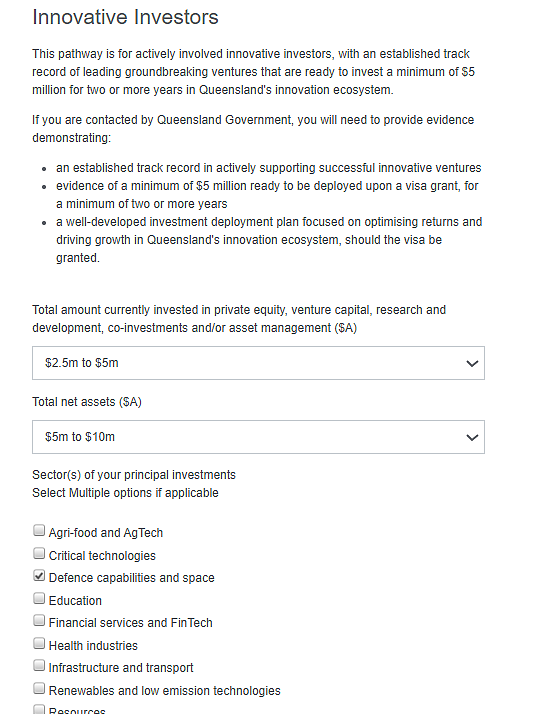Click chevron arrow on $5m to $10m select
Screen dimensions: 543x714
(x=472, y=438)
